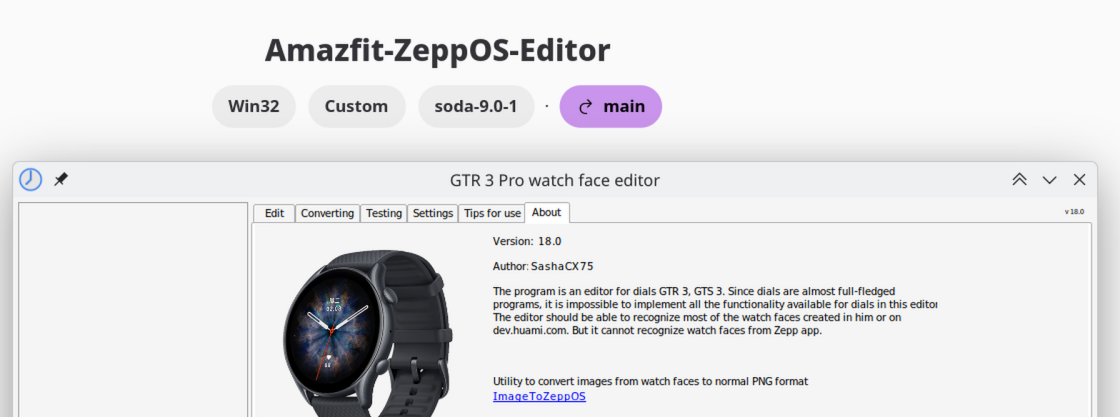Open the Edit tab
Screen dimensions: 1120x417
pos(274,213)
